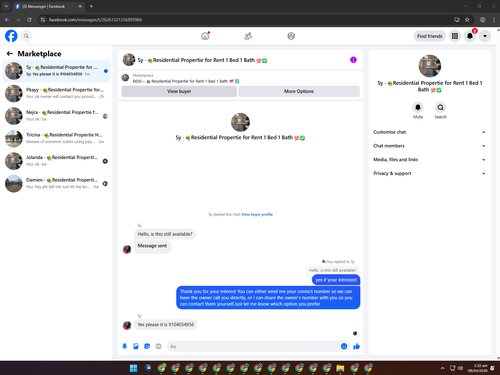Click the View buyer button

(x=179, y=91)
